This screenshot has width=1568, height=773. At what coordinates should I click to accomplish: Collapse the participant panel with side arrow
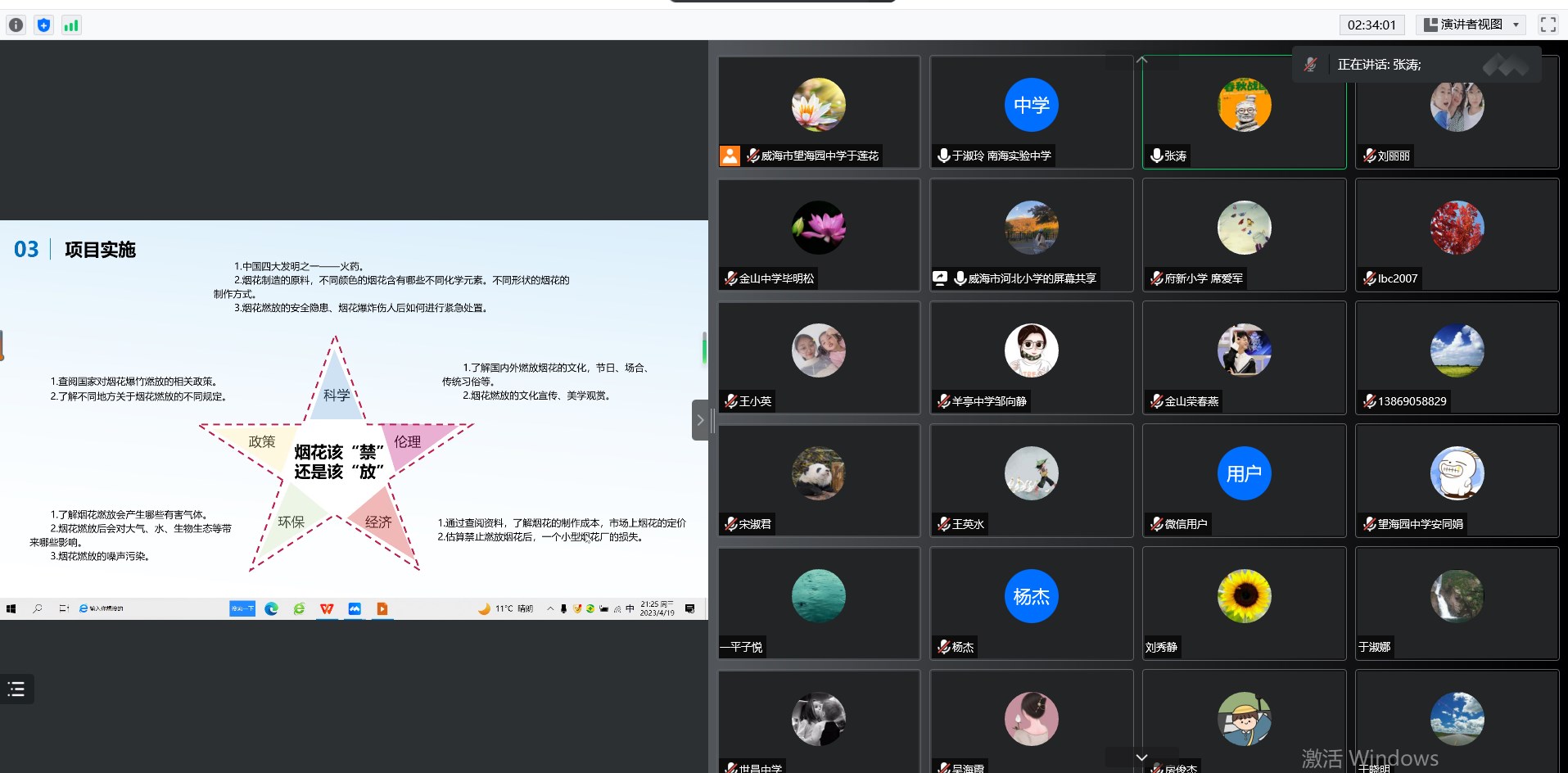(700, 420)
